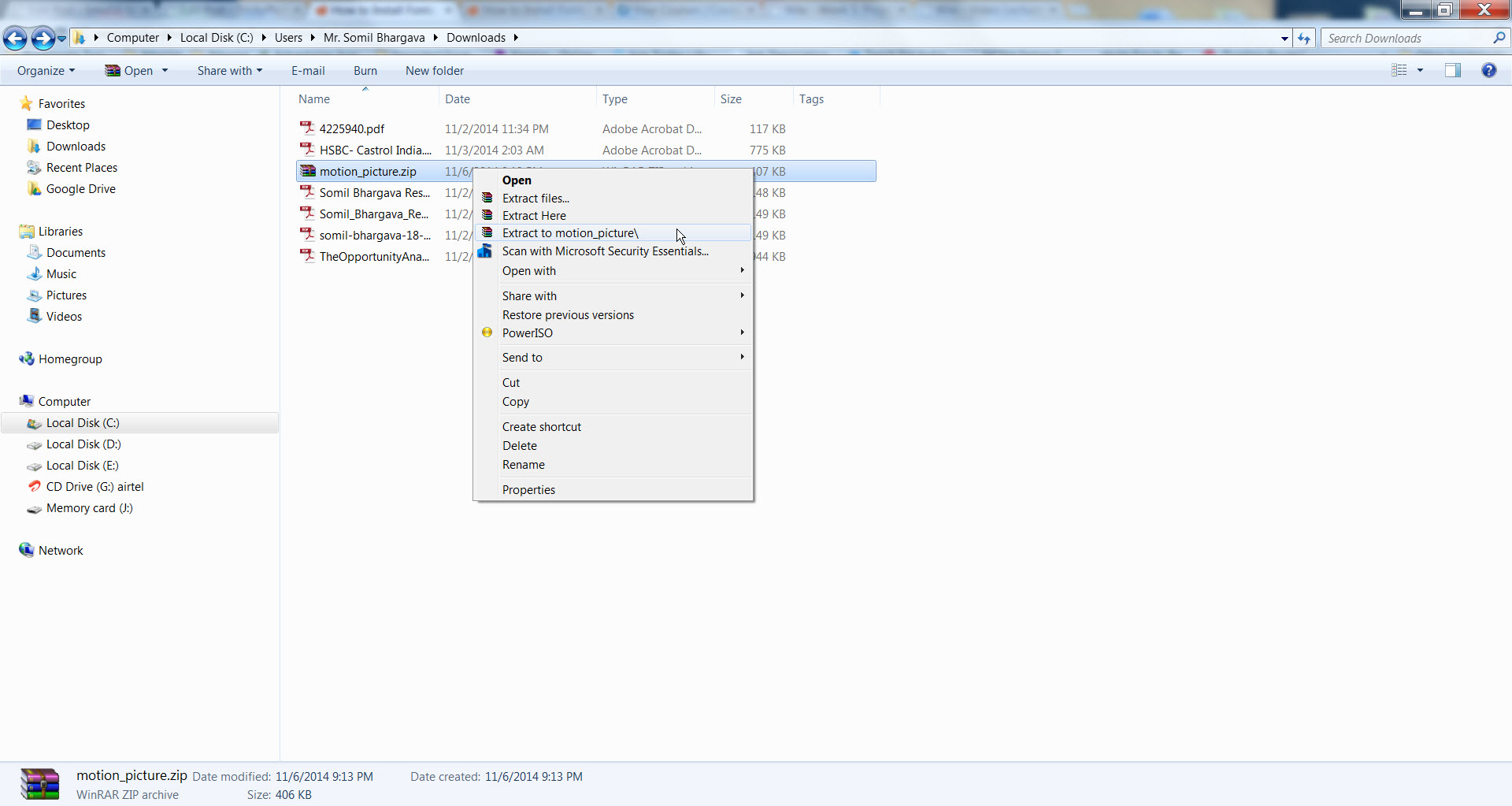Screen dimensions: 1512x806
Task: Click the New folder button
Action: point(434,71)
